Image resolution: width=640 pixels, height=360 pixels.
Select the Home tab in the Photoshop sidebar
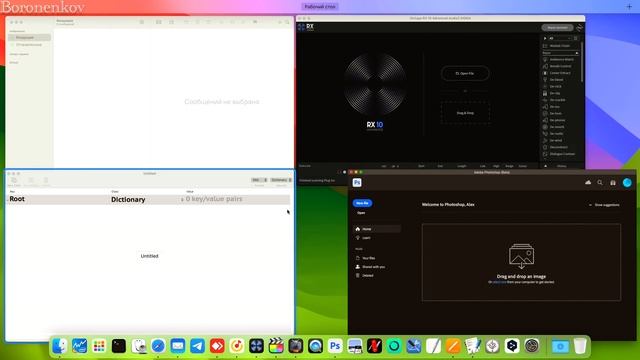[x=377, y=229]
